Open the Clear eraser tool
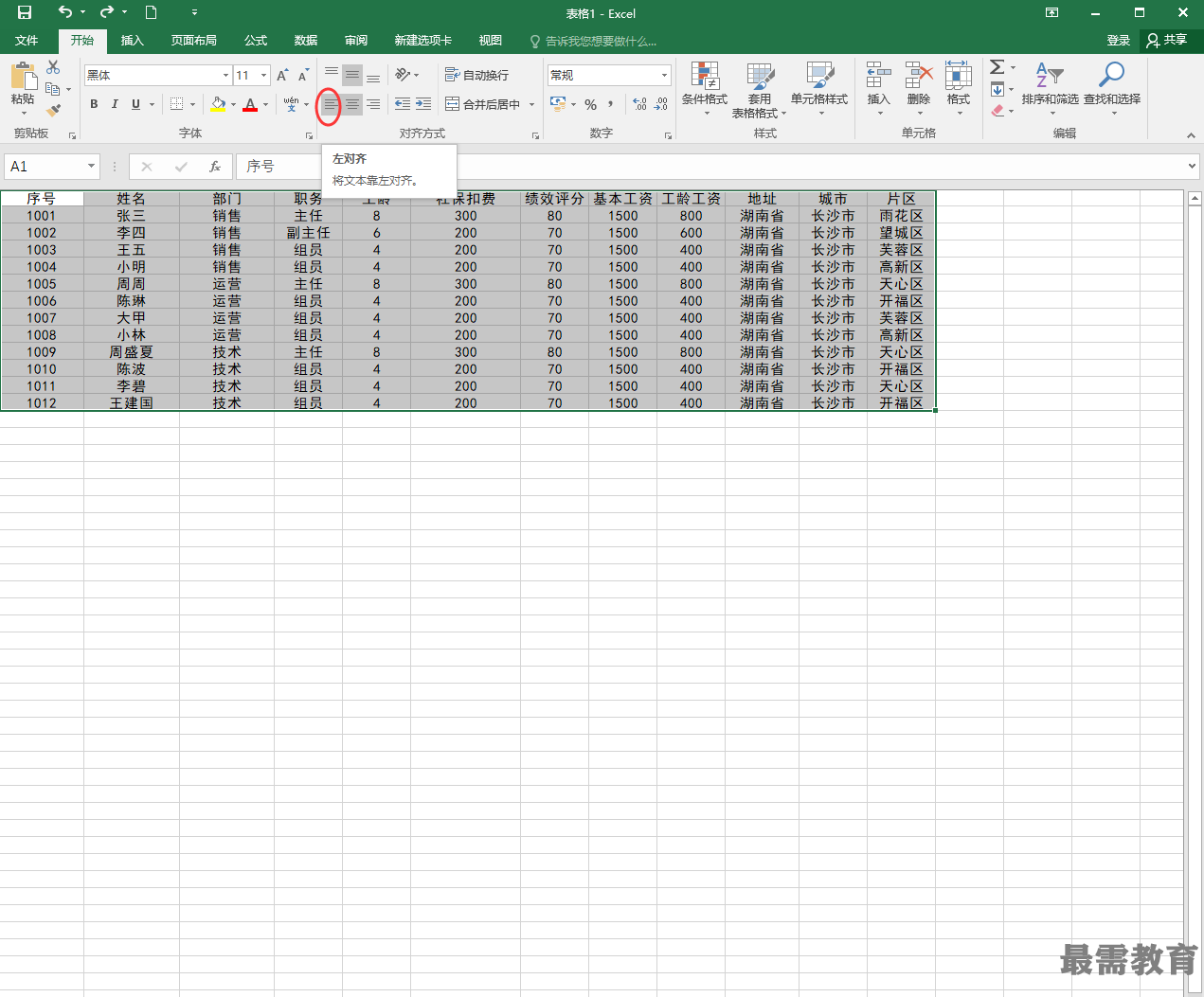Viewport: 1204px width, 997px height. click(997, 111)
